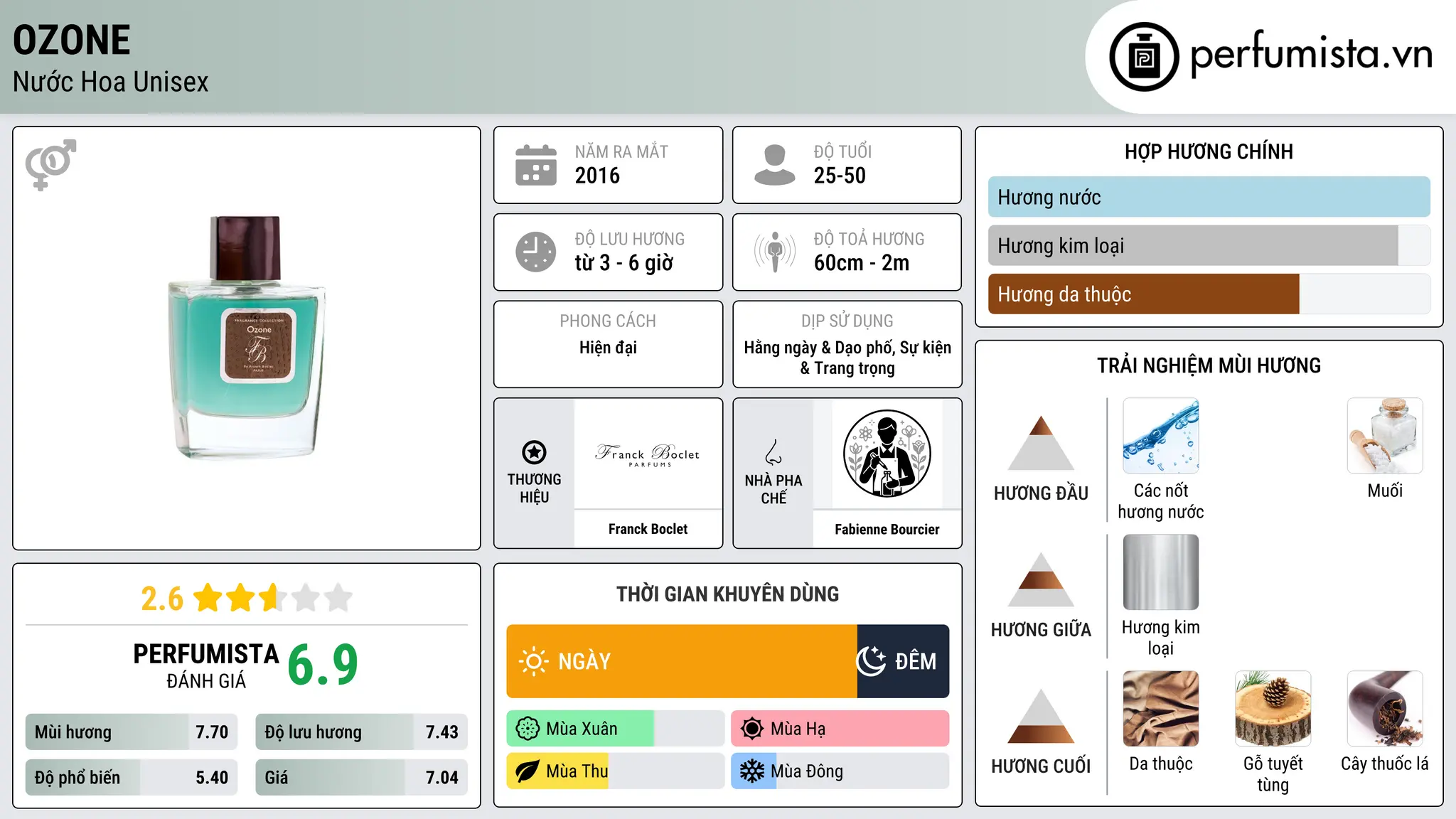Click the nose icon above Nhà pha chế
The width and height of the screenshot is (1456, 819).
click(773, 452)
